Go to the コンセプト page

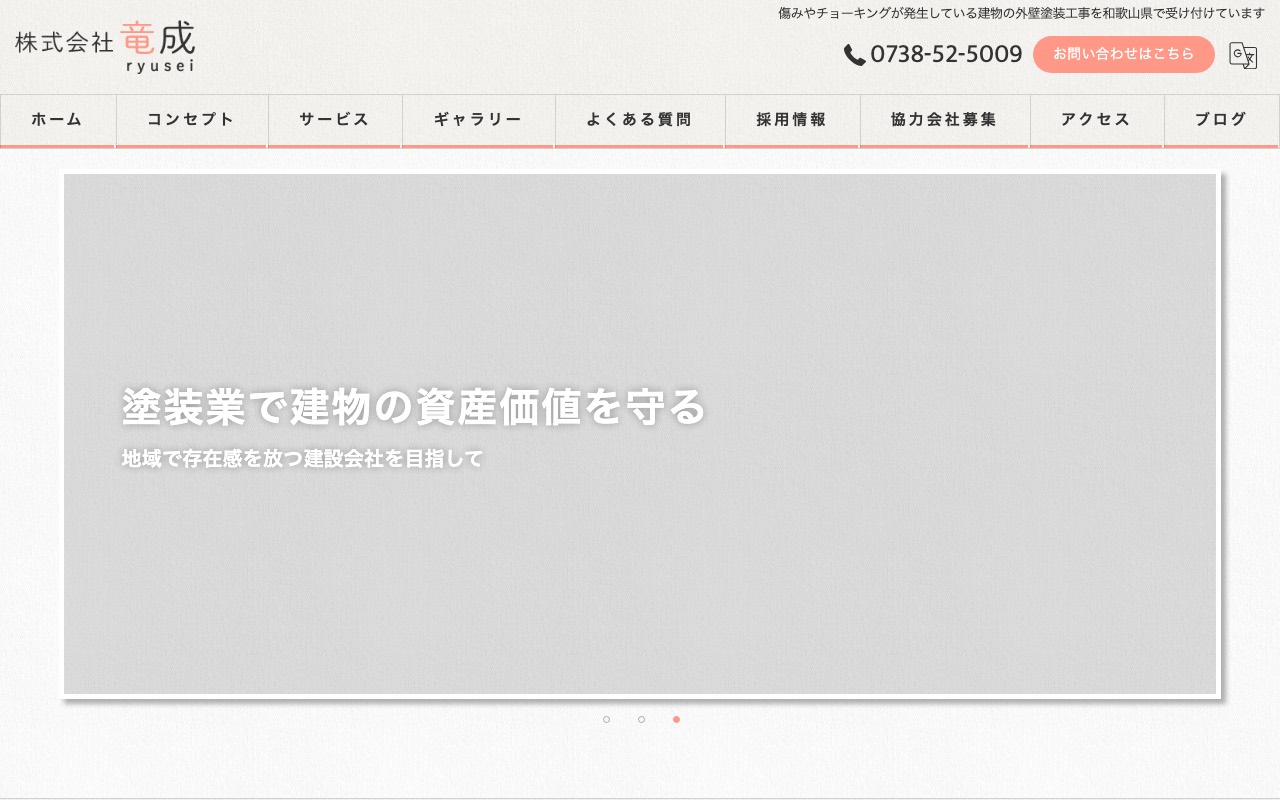tap(192, 120)
